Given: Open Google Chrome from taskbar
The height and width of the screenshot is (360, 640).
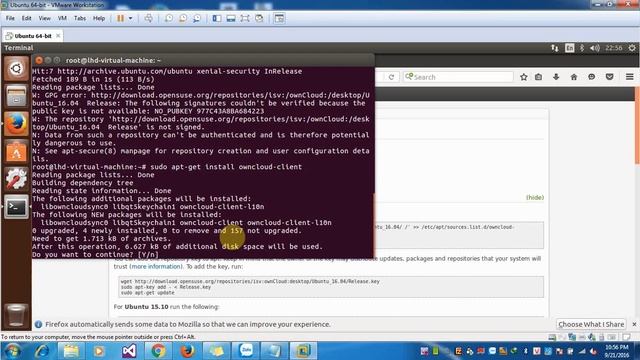Looking at the screenshot, I should [158, 351].
